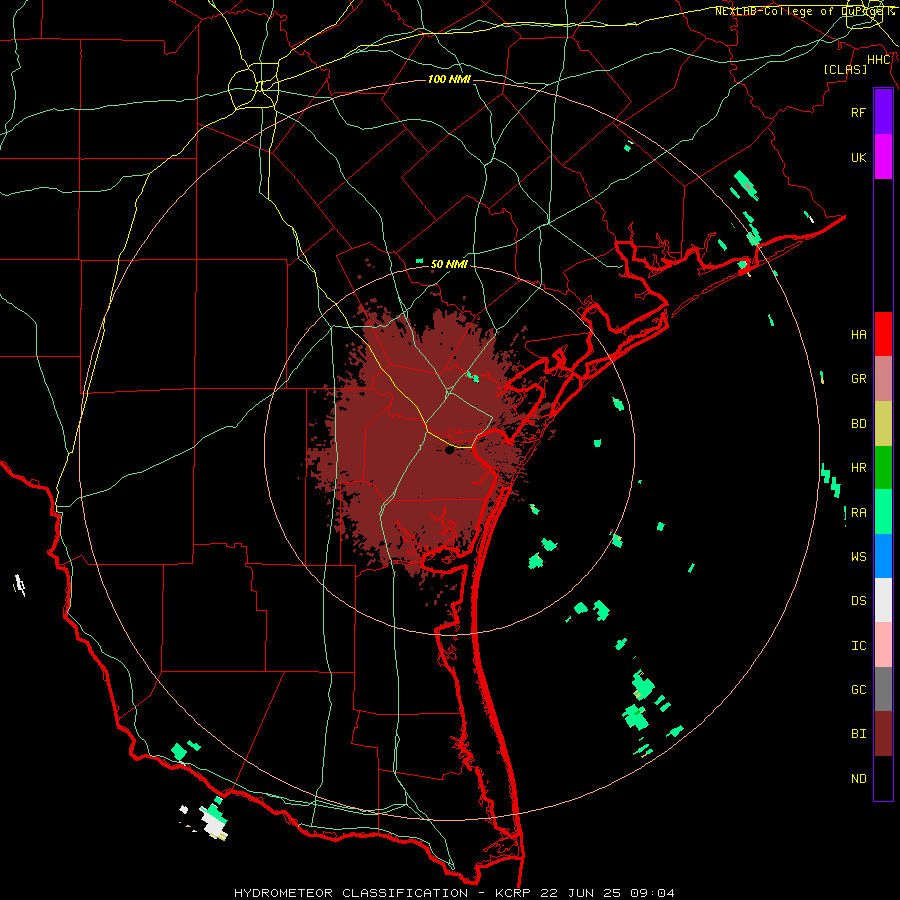This screenshot has height=900, width=900.
Task: Click the [CLAS] label
Action: point(845,70)
